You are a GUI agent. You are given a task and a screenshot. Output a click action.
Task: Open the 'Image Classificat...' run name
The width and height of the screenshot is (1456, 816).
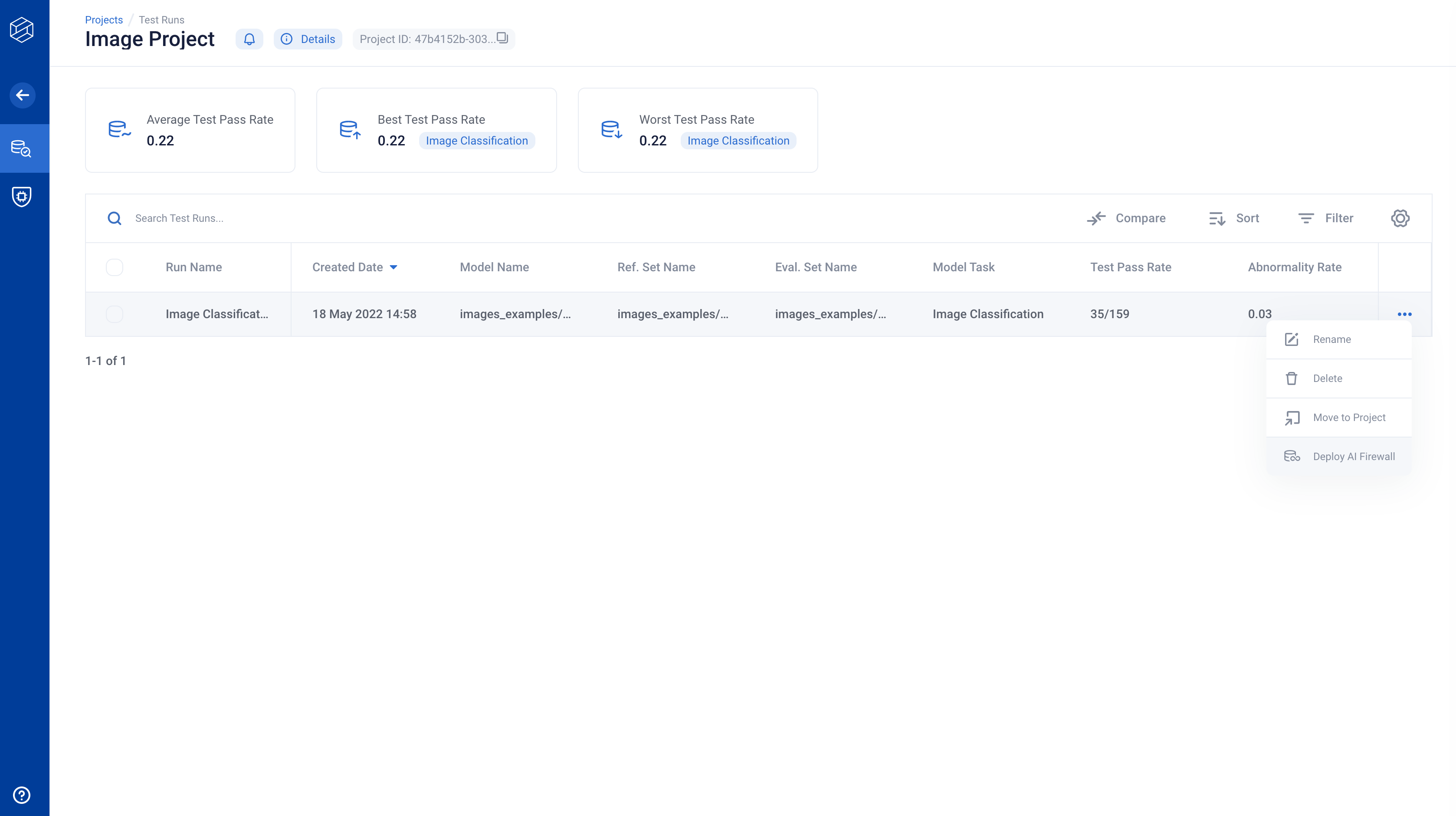coord(217,314)
